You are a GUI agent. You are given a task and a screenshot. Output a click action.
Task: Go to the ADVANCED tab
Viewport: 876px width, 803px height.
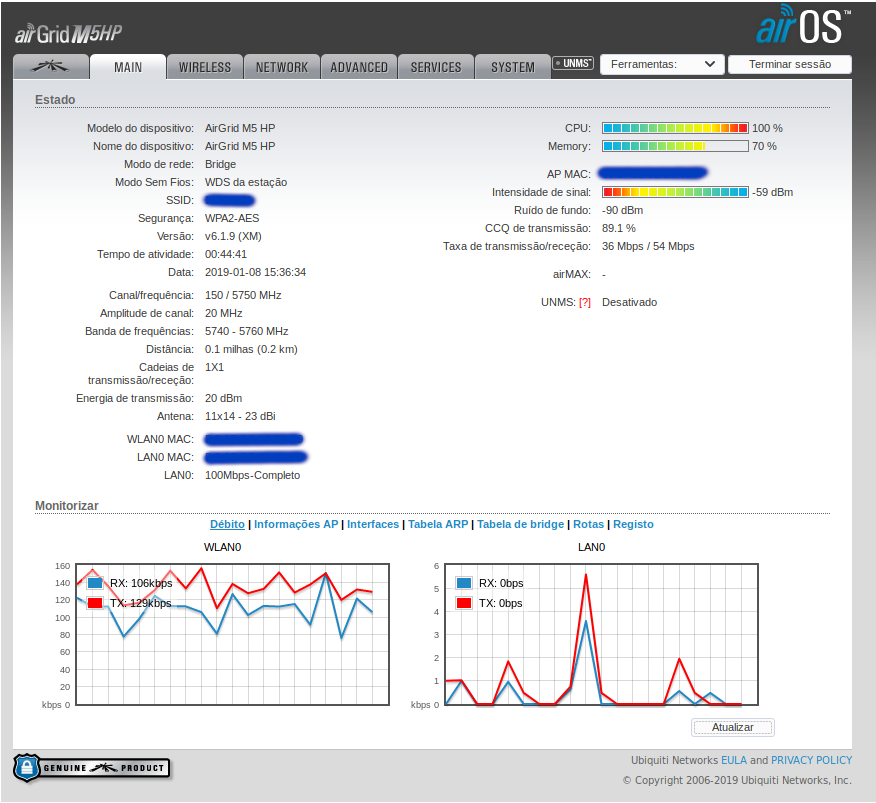tap(359, 67)
